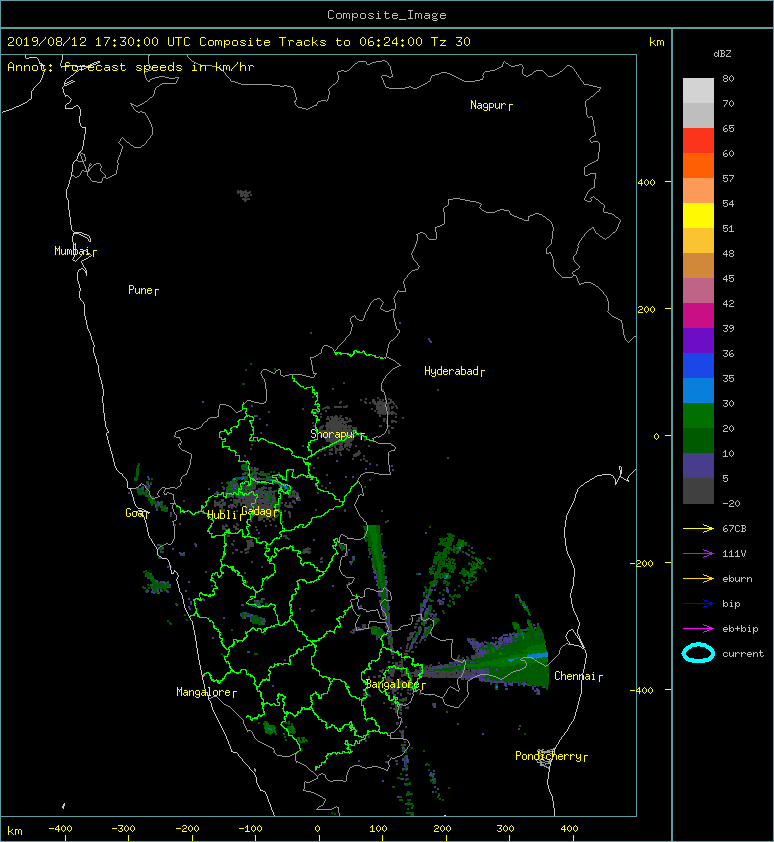Click the 300 tick label on horizontal axis
Image resolution: width=774 pixels, height=842 pixels.
505,829
